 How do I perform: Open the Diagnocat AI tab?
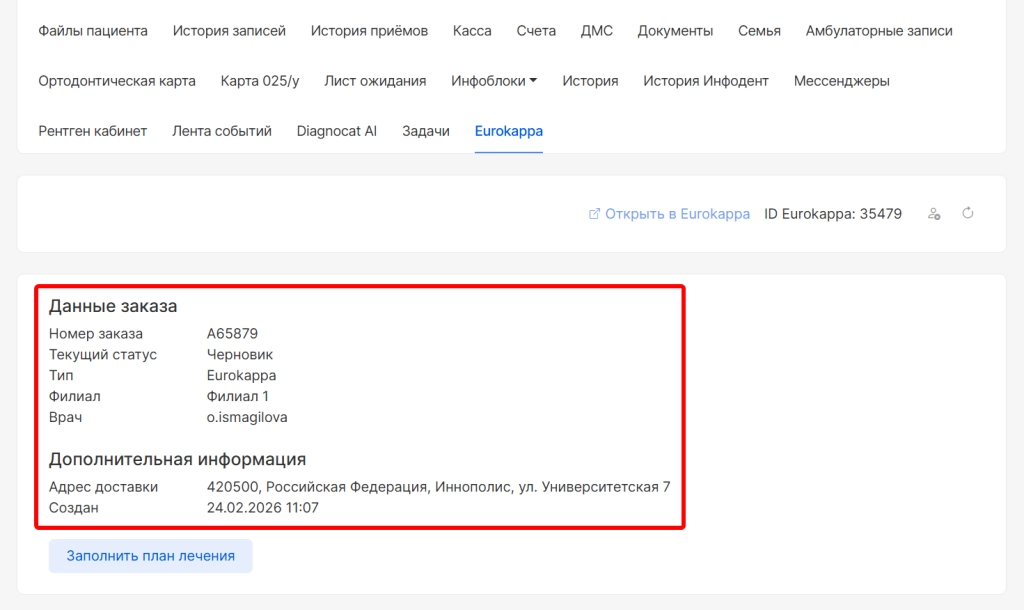pos(337,131)
